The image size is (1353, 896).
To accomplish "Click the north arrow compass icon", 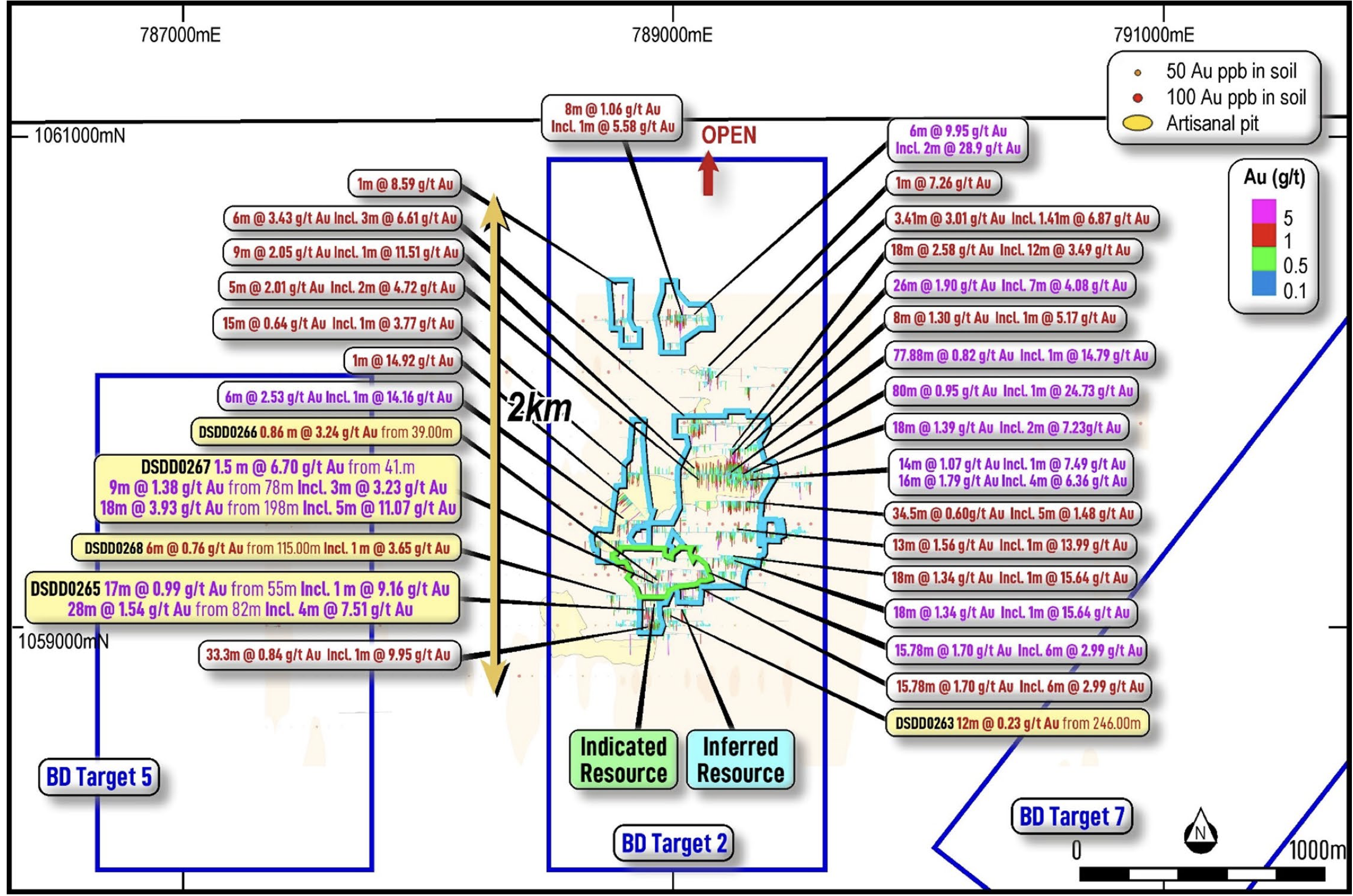I will [1201, 832].
